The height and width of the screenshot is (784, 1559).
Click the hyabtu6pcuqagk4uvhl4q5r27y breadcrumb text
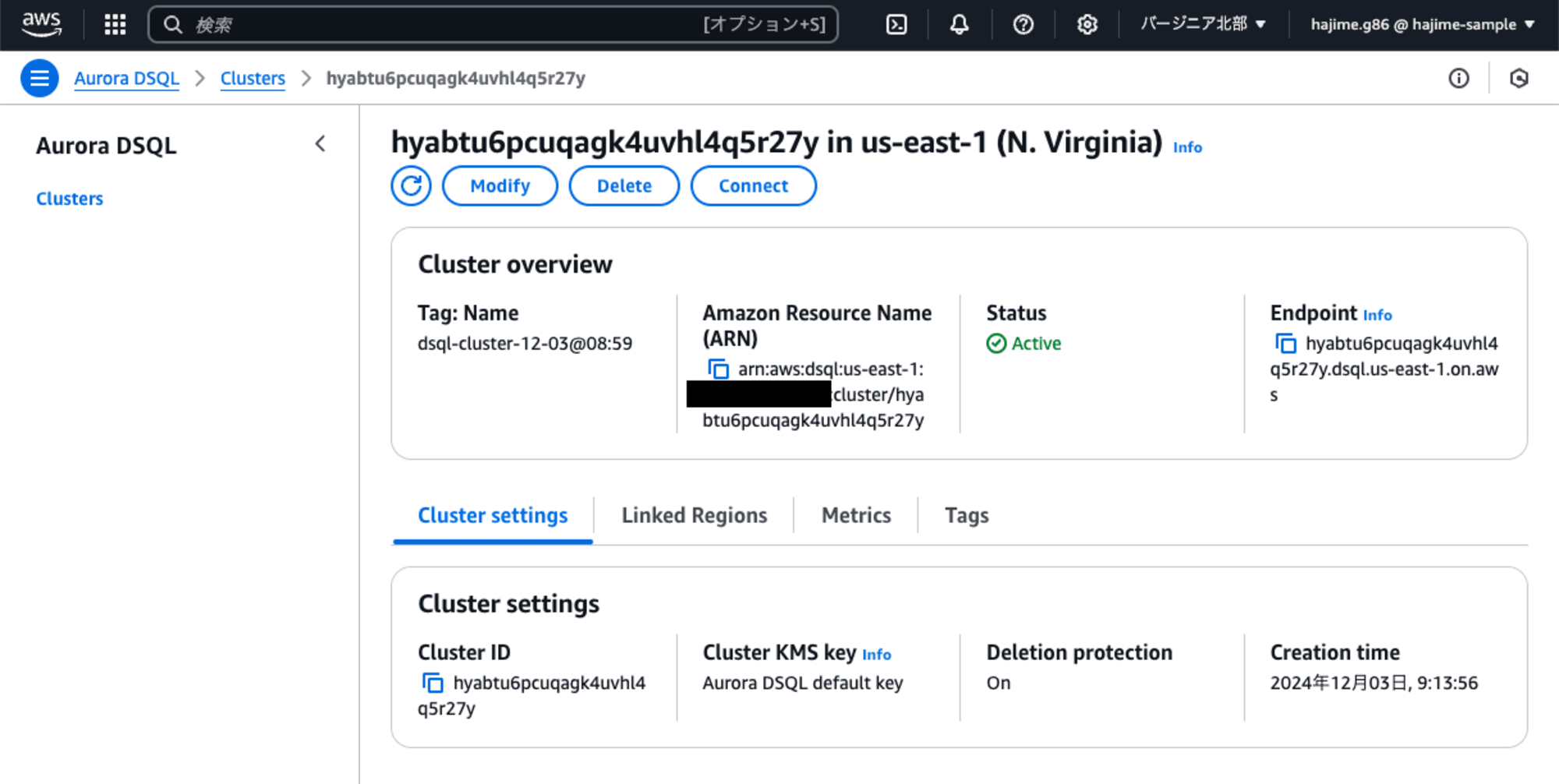[x=455, y=78]
